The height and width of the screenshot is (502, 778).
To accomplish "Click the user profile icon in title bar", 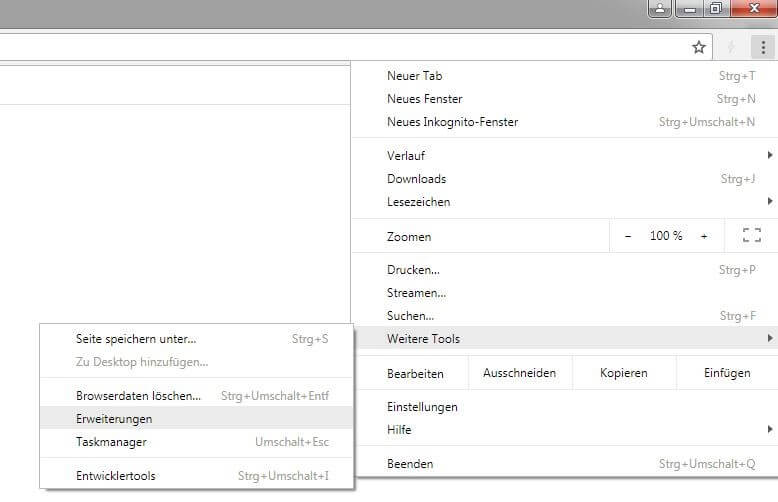I will click(x=660, y=9).
